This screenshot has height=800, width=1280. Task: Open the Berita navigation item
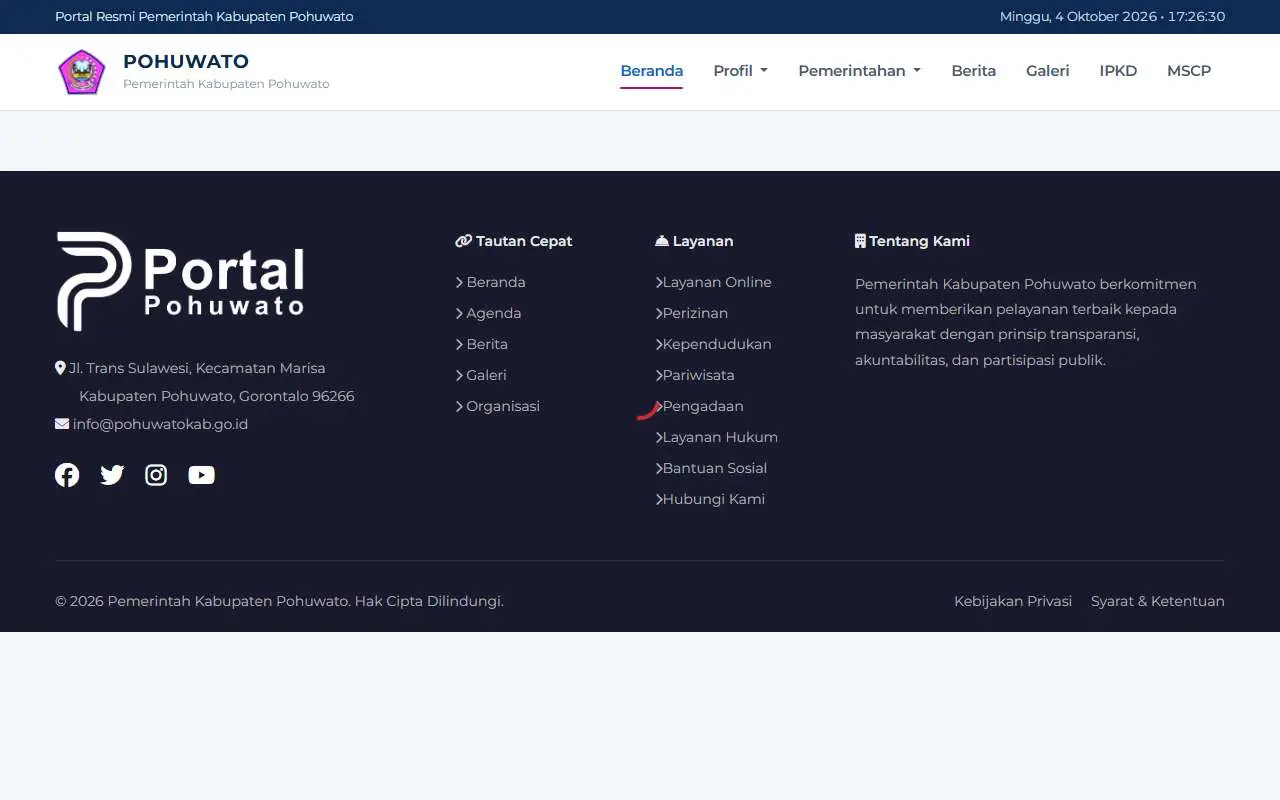point(973,71)
